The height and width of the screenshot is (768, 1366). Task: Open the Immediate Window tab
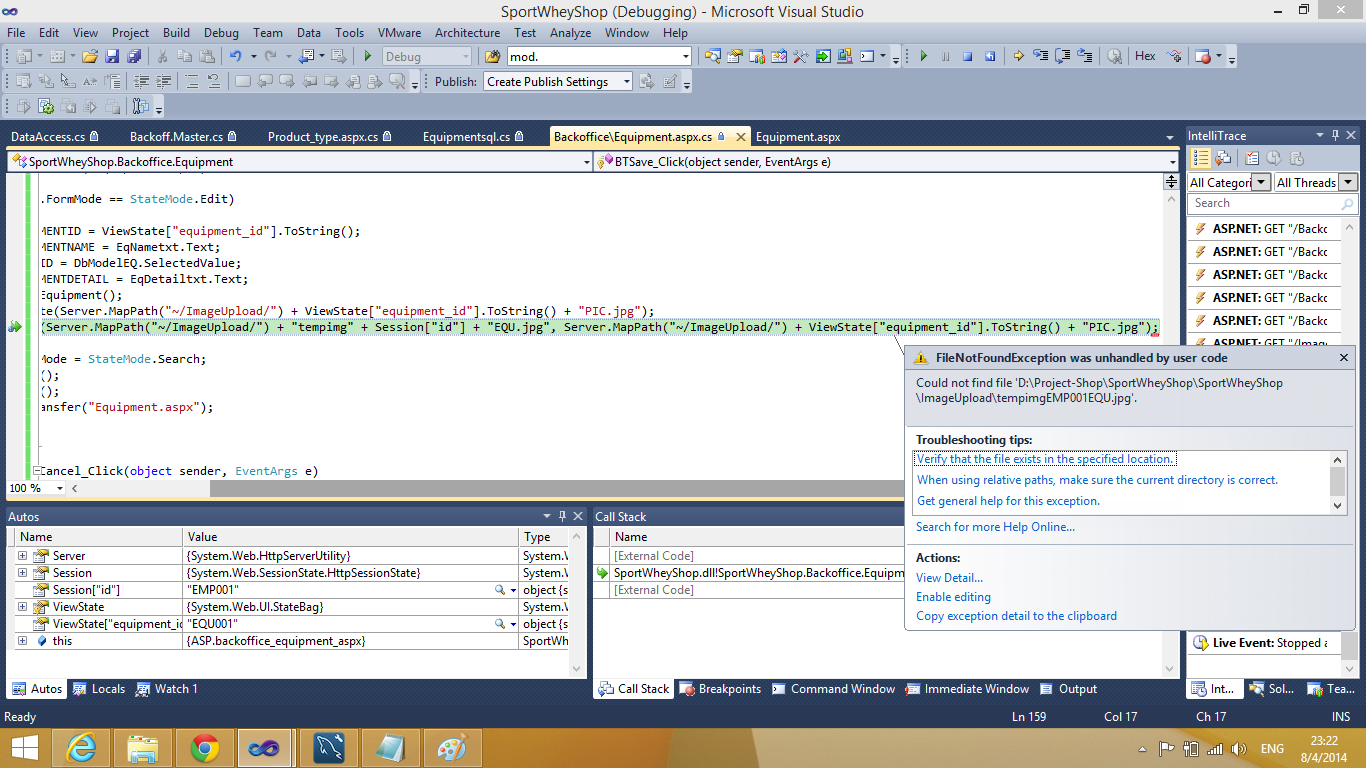[968, 689]
